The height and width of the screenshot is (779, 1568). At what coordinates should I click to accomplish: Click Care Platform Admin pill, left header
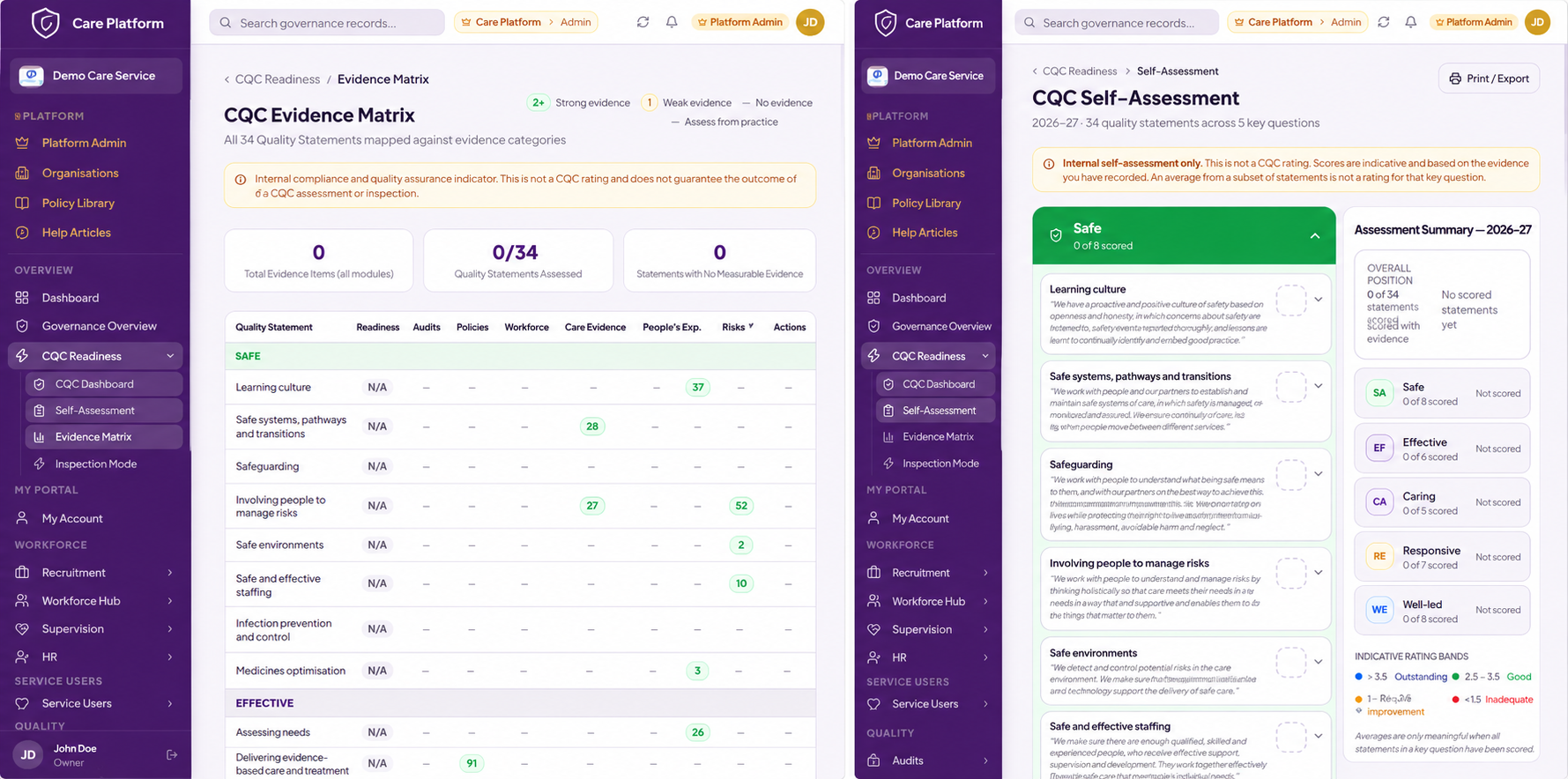[x=526, y=22]
